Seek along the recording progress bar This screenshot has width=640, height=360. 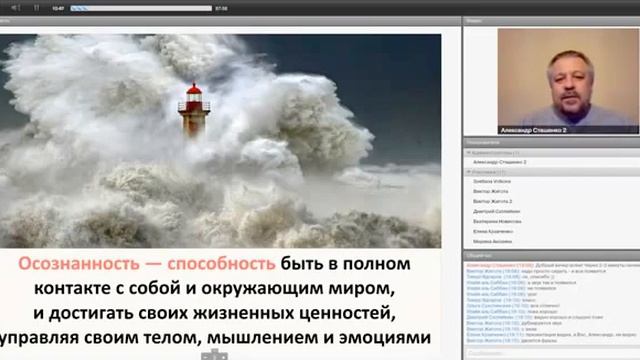click(141, 8)
